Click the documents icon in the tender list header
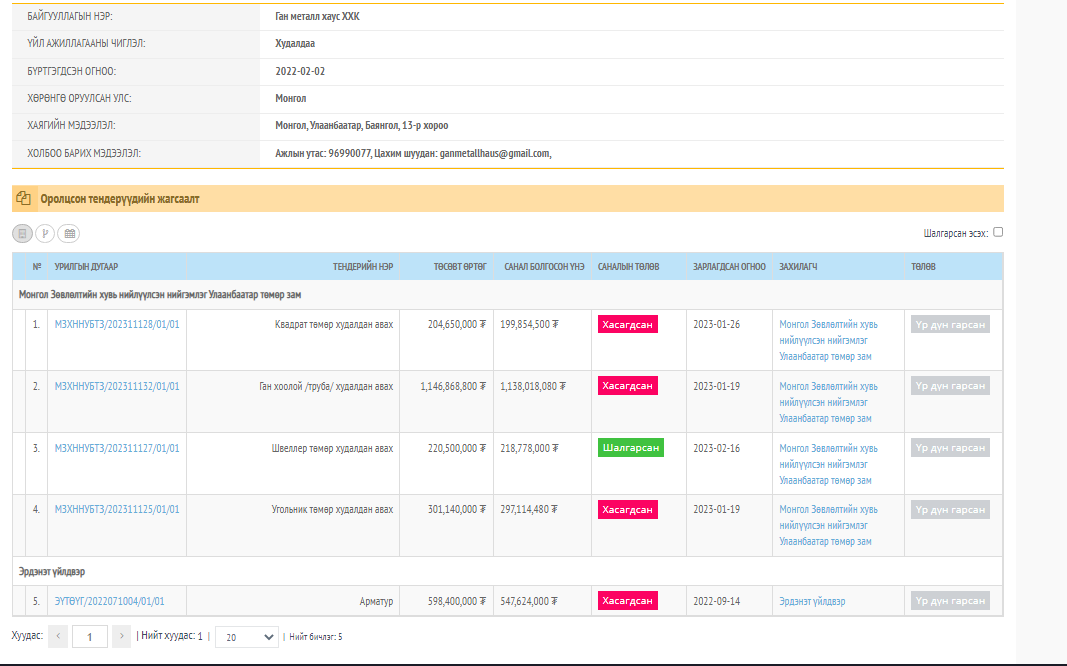Image resolution: width=1067 pixels, height=666 pixels. (x=24, y=198)
